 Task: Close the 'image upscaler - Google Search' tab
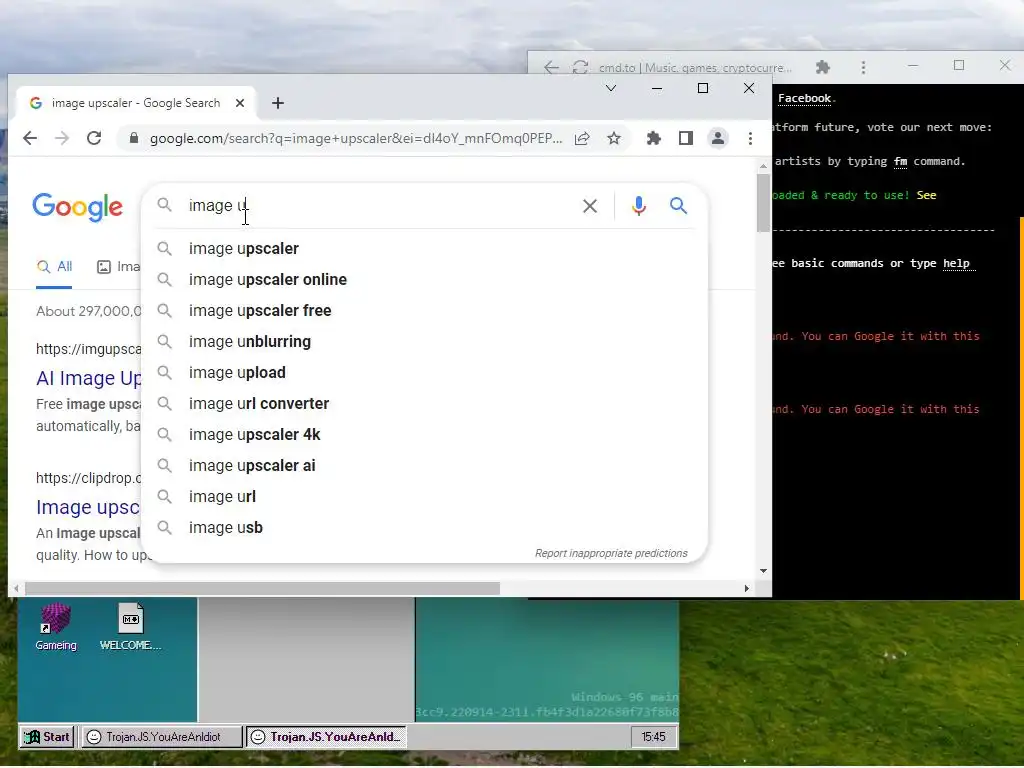click(x=240, y=103)
